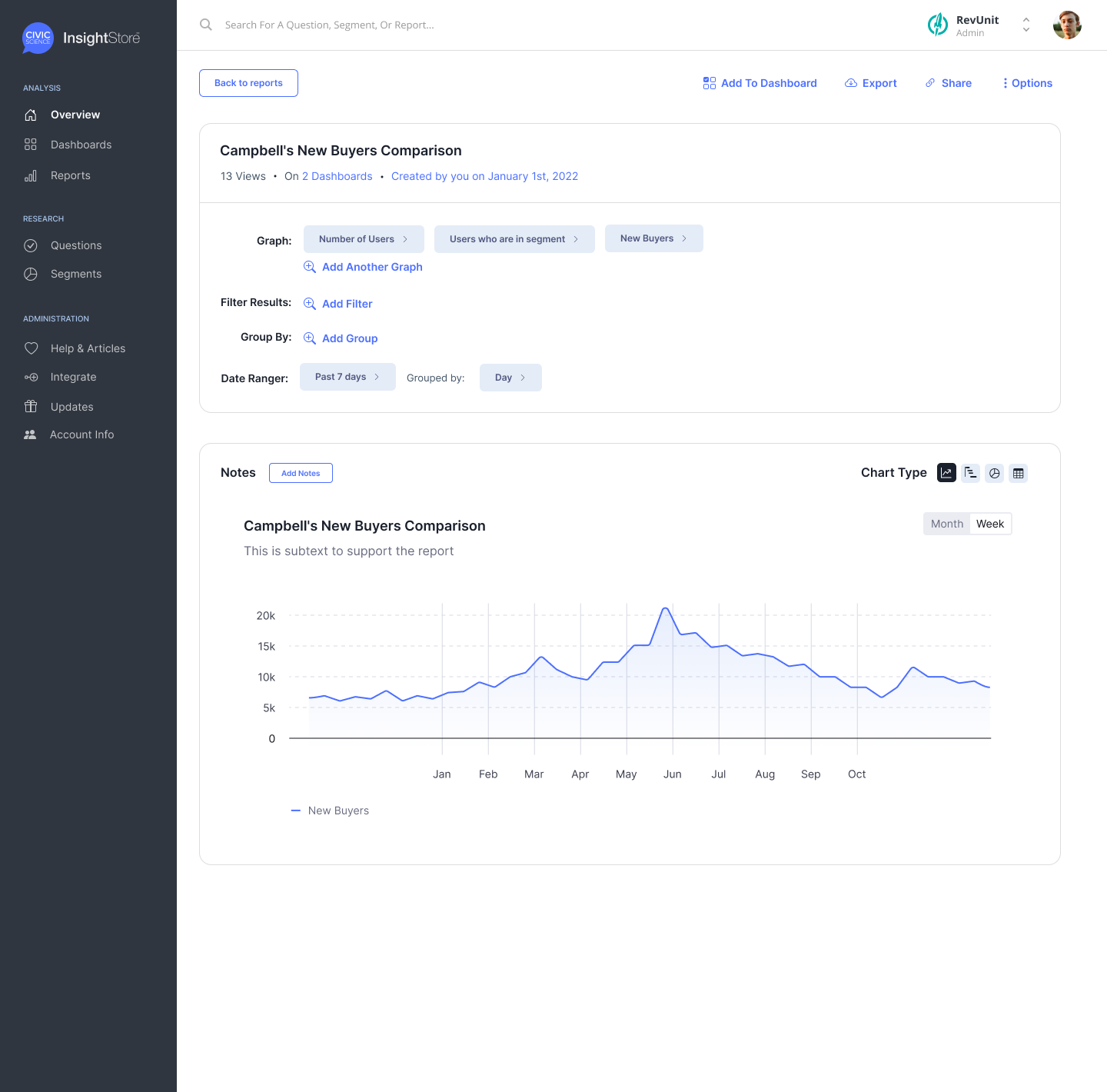Toggle chart view to Week
Image resolution: width=1107 pixels, height=1092 pixels.
coord(990,524)
